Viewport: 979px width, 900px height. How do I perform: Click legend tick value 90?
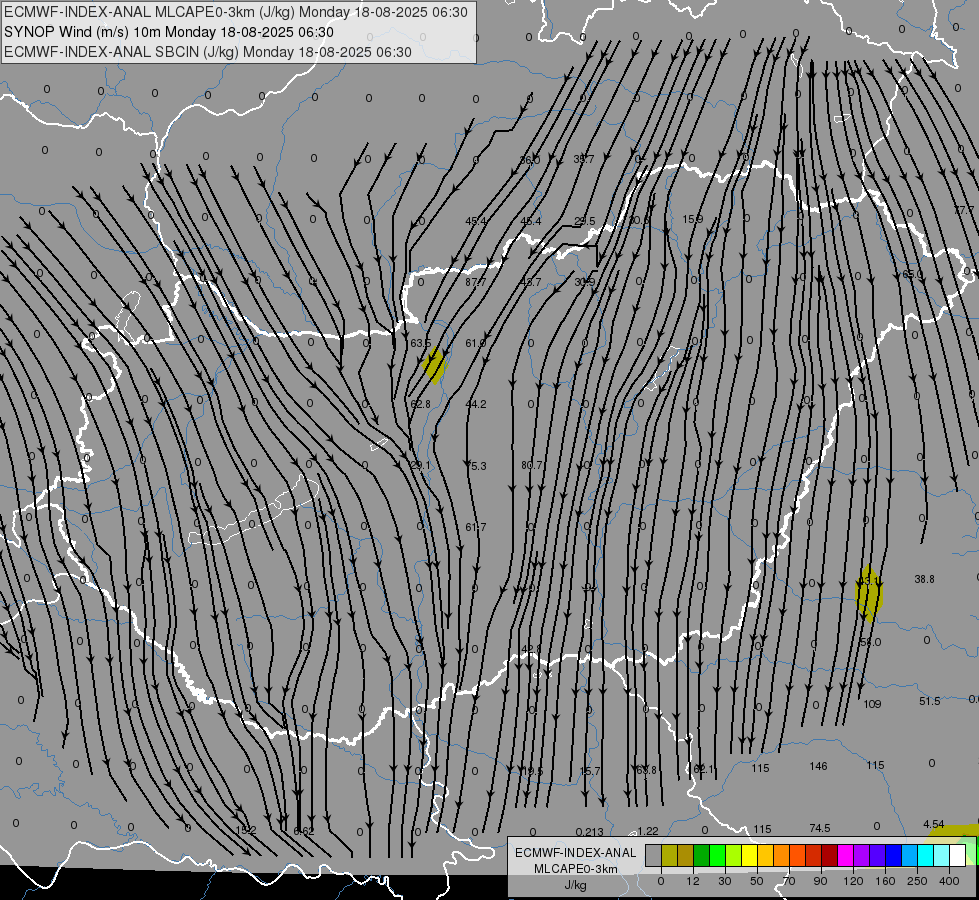tap(820, 881)
